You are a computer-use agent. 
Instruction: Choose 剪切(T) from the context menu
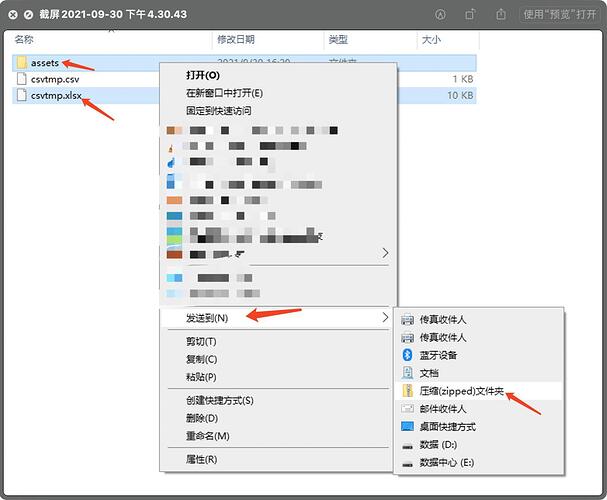point(278,341)
